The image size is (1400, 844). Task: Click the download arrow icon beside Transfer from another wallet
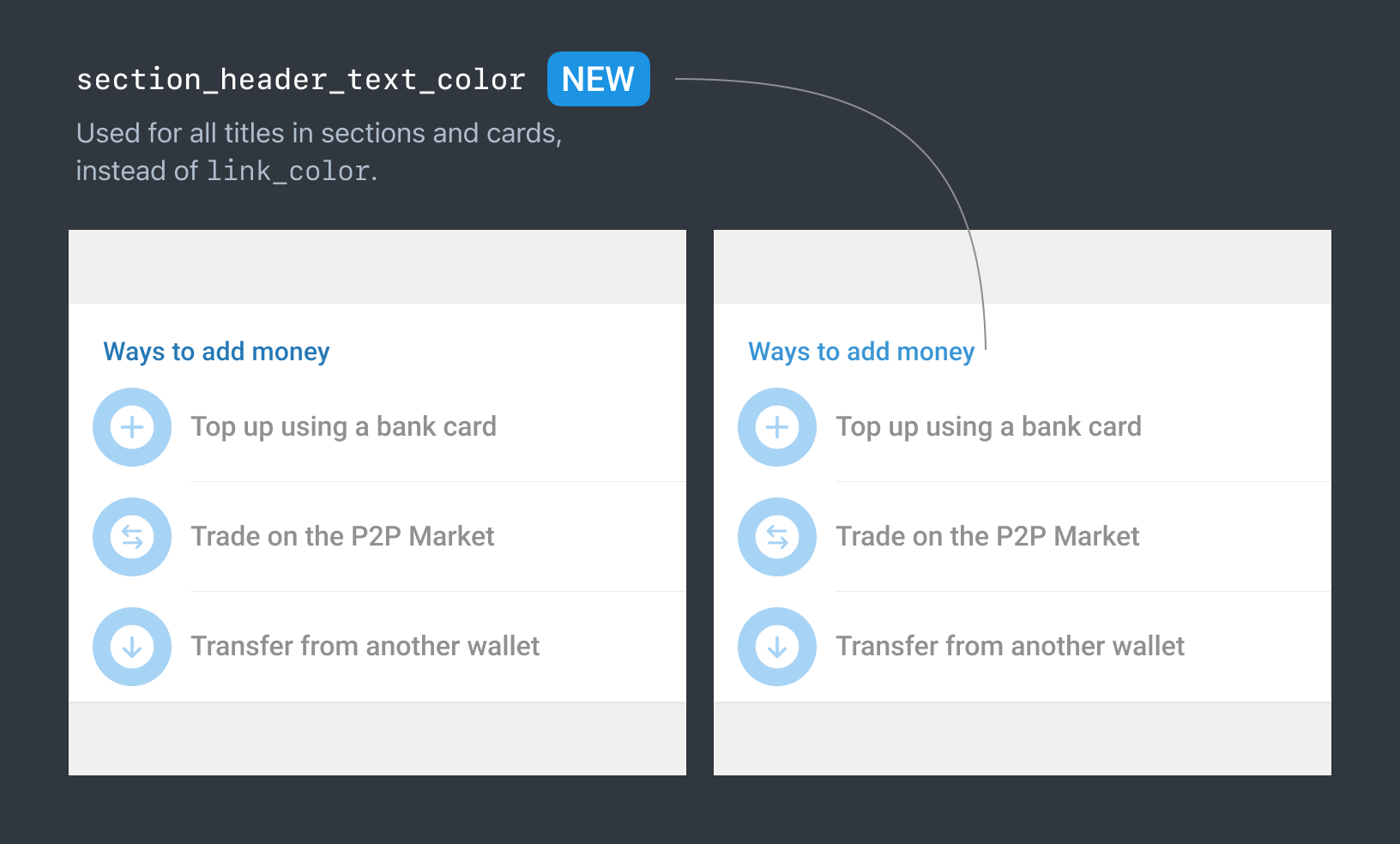coord(131,646)
